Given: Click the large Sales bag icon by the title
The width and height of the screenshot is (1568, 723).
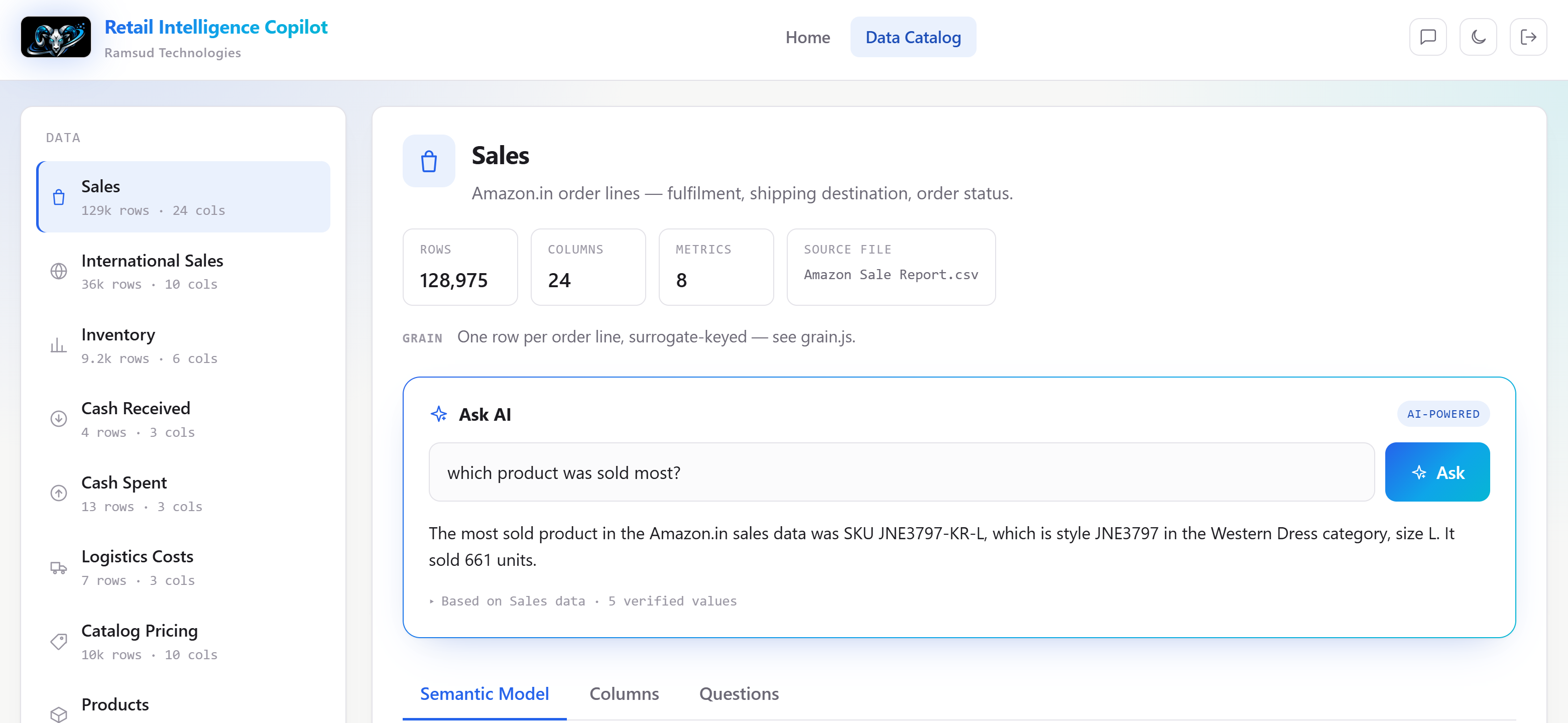Looking at the screenshot, I should [428, 161].
